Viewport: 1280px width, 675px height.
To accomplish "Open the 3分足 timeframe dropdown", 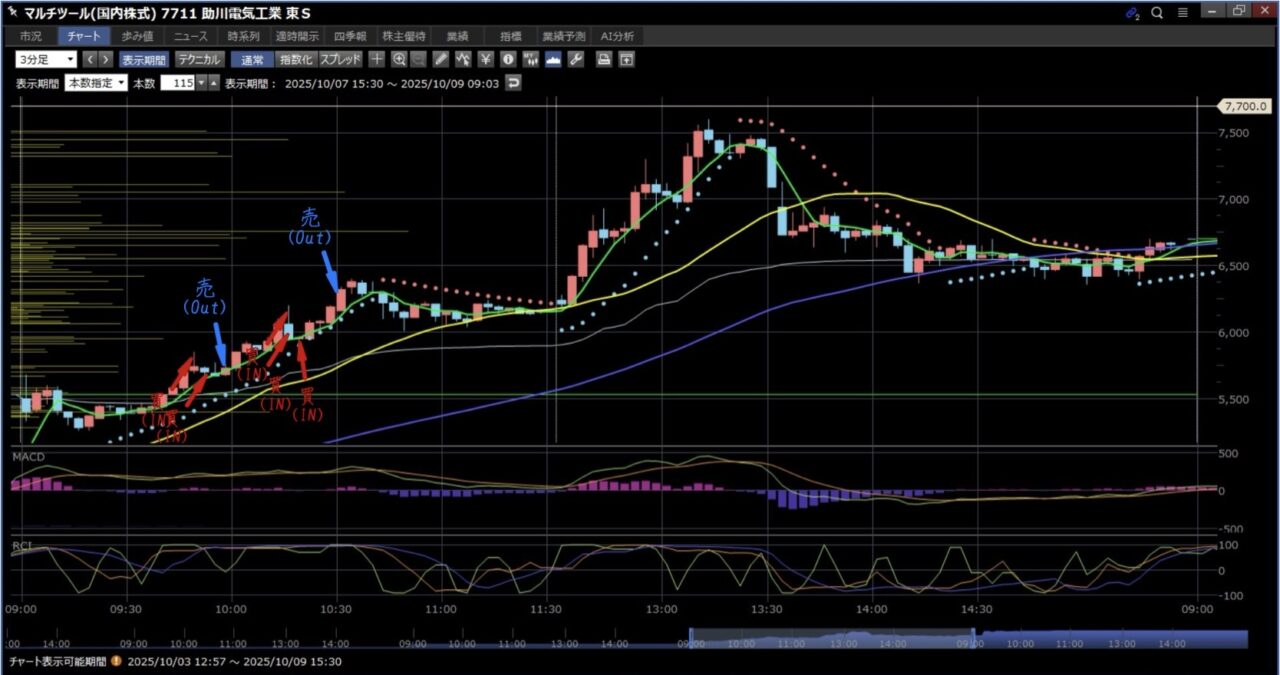I will [x=46, y=60].
